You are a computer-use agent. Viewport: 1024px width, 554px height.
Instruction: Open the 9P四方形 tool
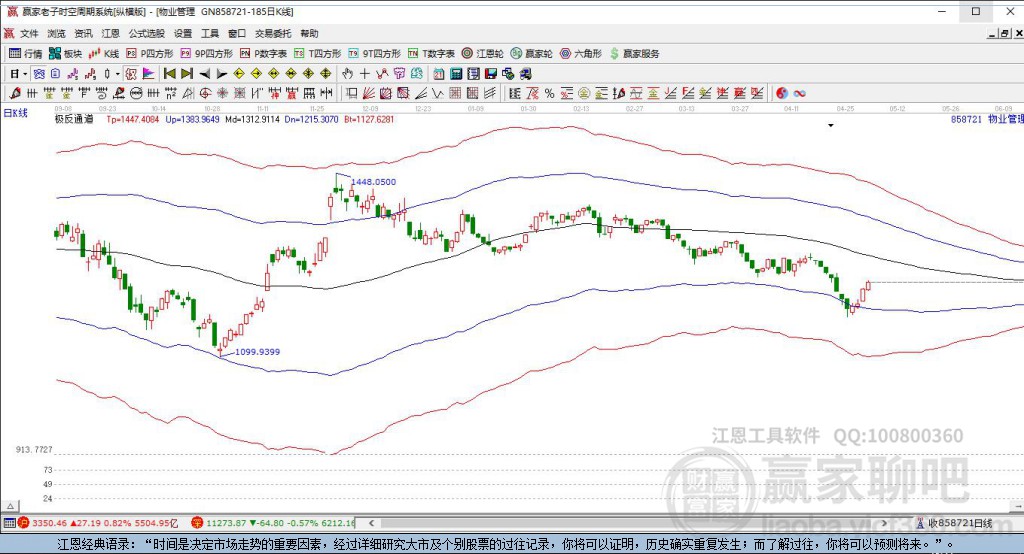tap(206, 54)
